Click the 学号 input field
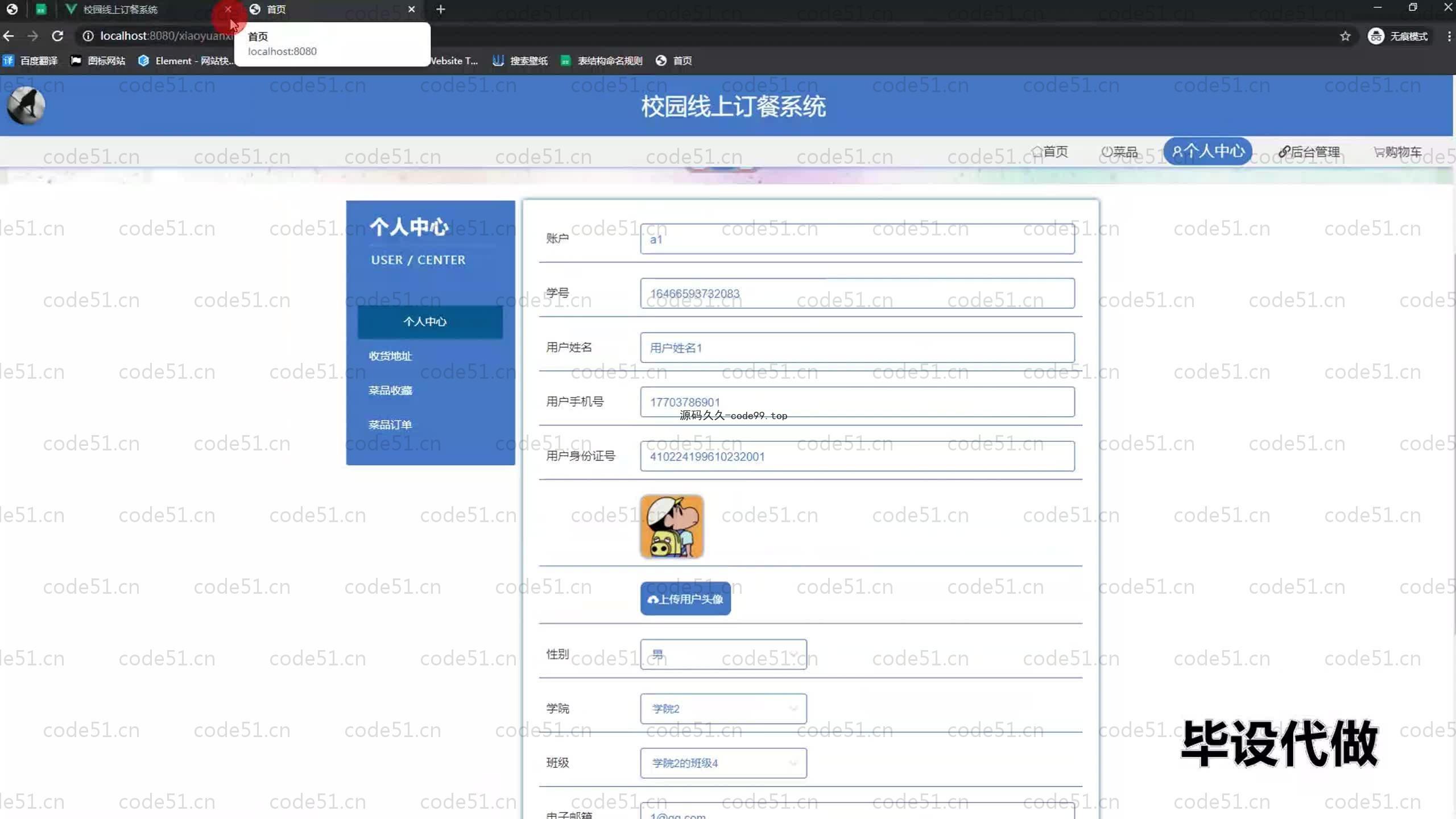Image resolution: width=1456 pixels, height=819 pixels. pyautogui.click(x=857, y=293)
